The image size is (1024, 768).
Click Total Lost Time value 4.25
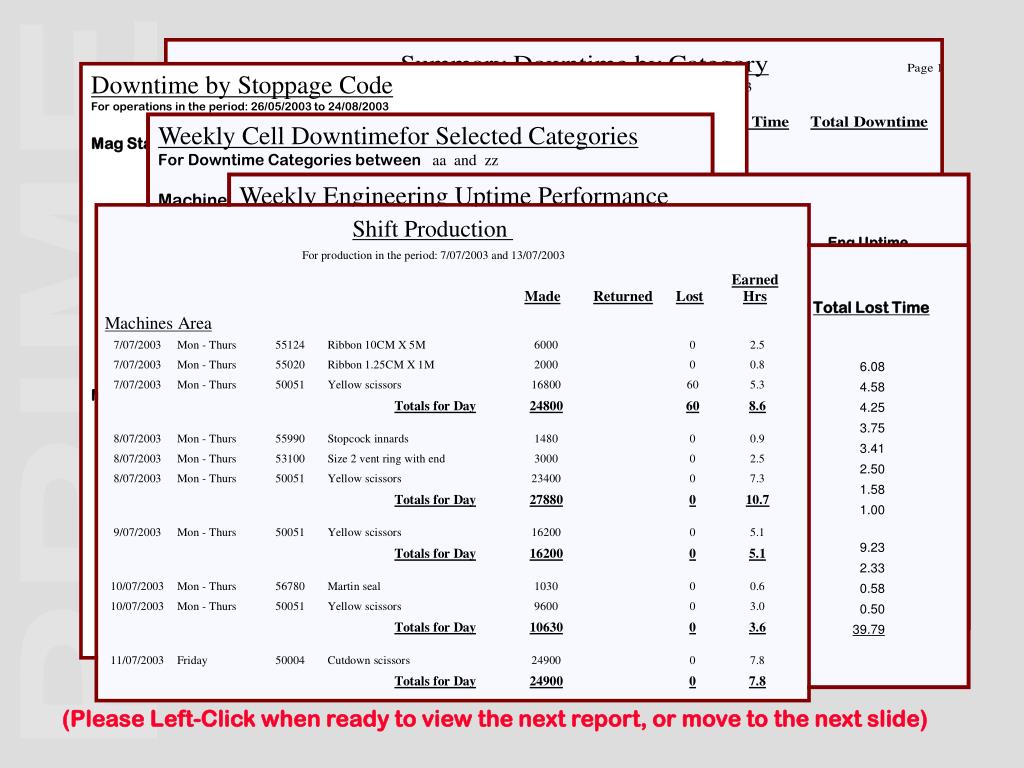point(872,408)
